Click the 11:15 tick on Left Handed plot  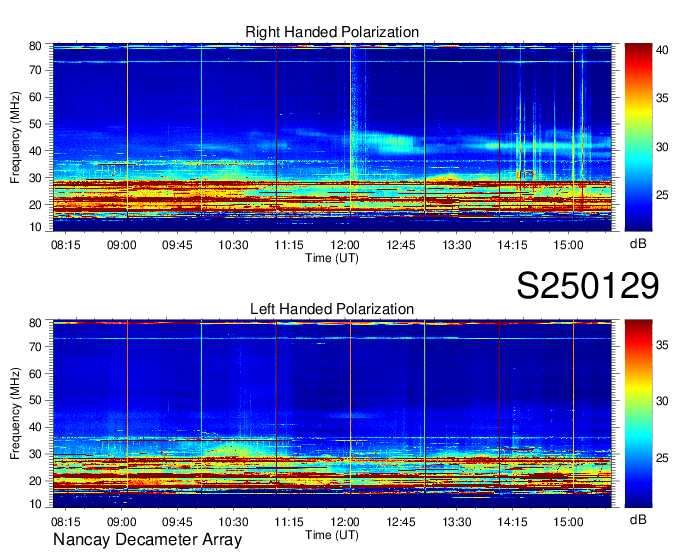click(289, 522)
